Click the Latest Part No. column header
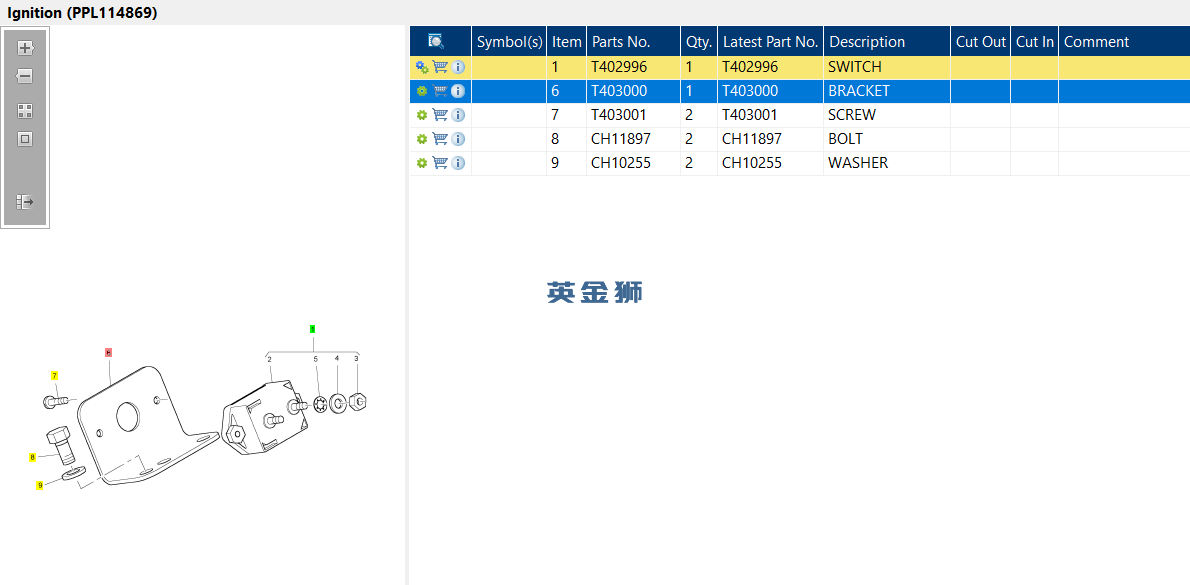 click(770, 41)
